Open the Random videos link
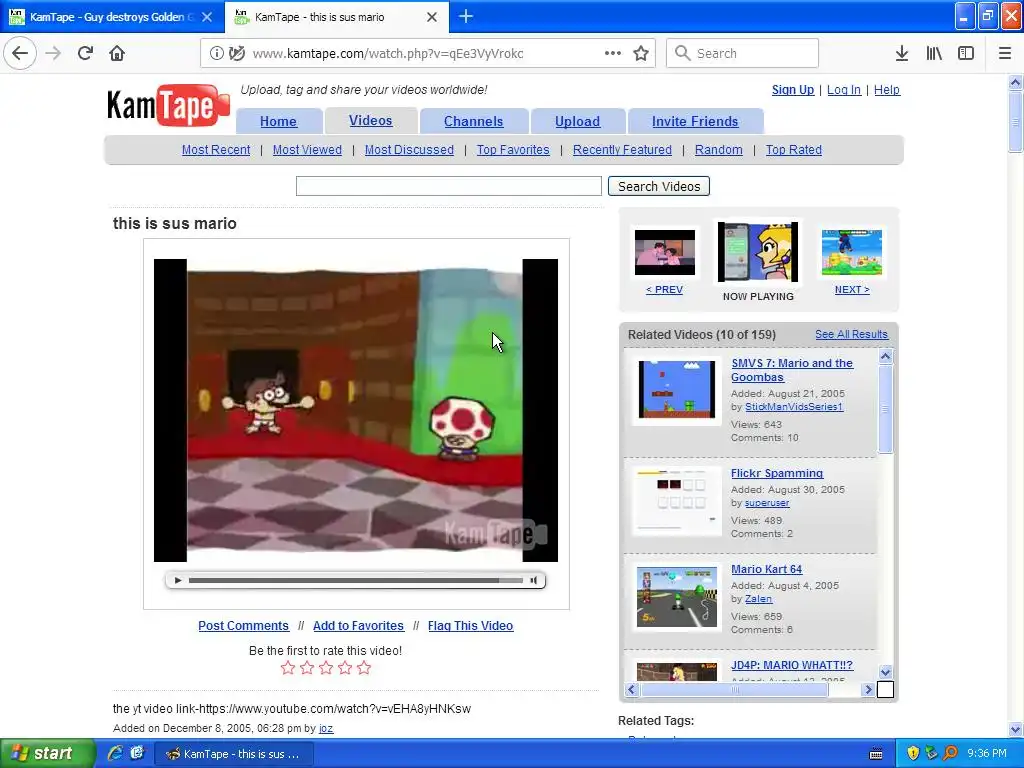Image resolution: width=1024 pixels, height=768 pixels. pyautogui.click(x=718, y=150)
